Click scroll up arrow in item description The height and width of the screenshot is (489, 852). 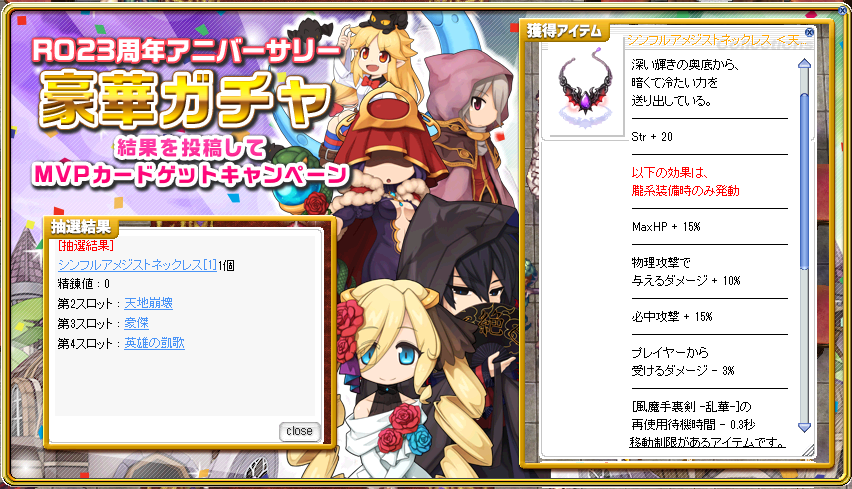click(x=804, y=64)
